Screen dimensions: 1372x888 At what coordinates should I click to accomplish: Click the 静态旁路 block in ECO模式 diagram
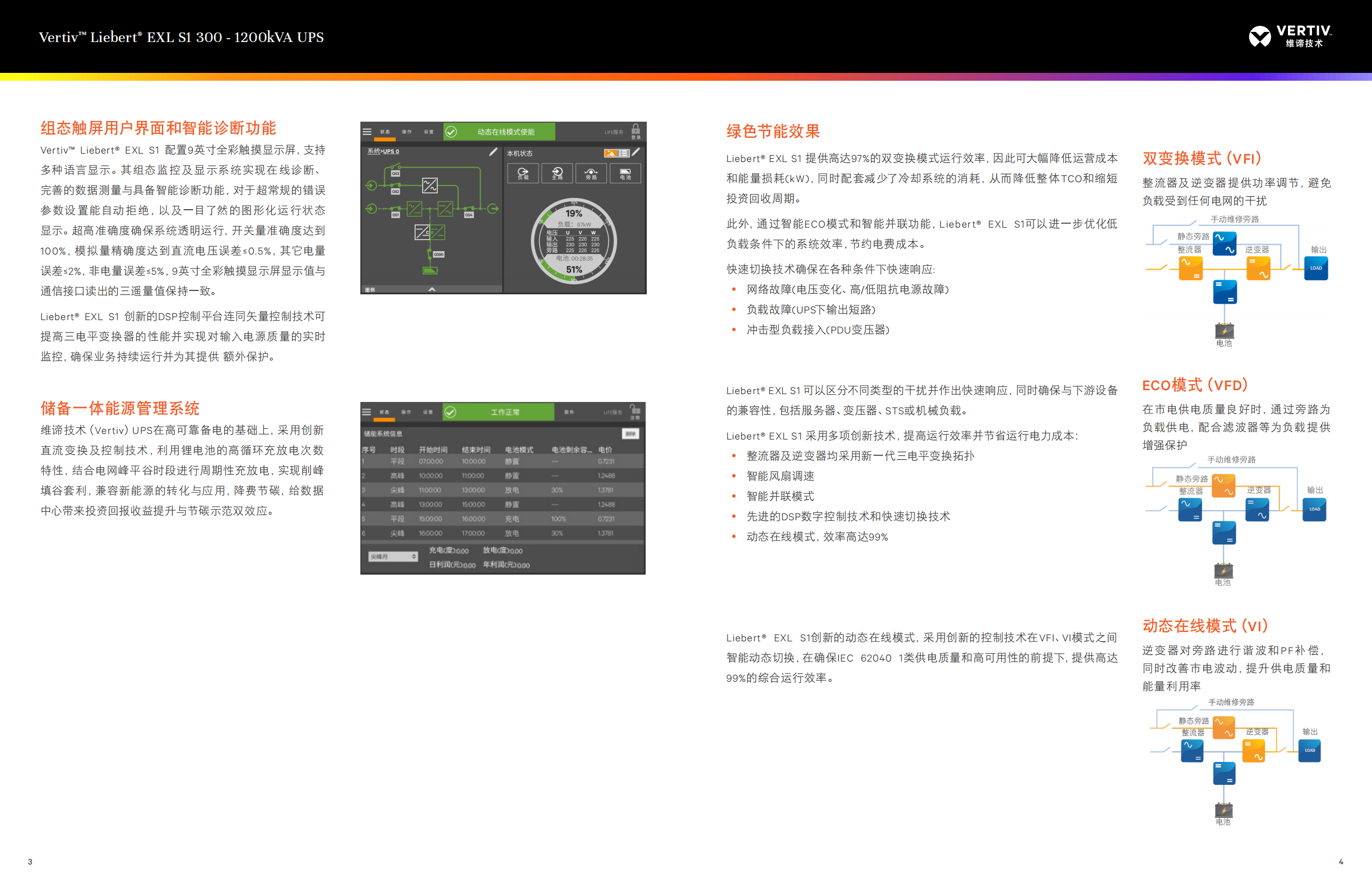point(1223,485)
